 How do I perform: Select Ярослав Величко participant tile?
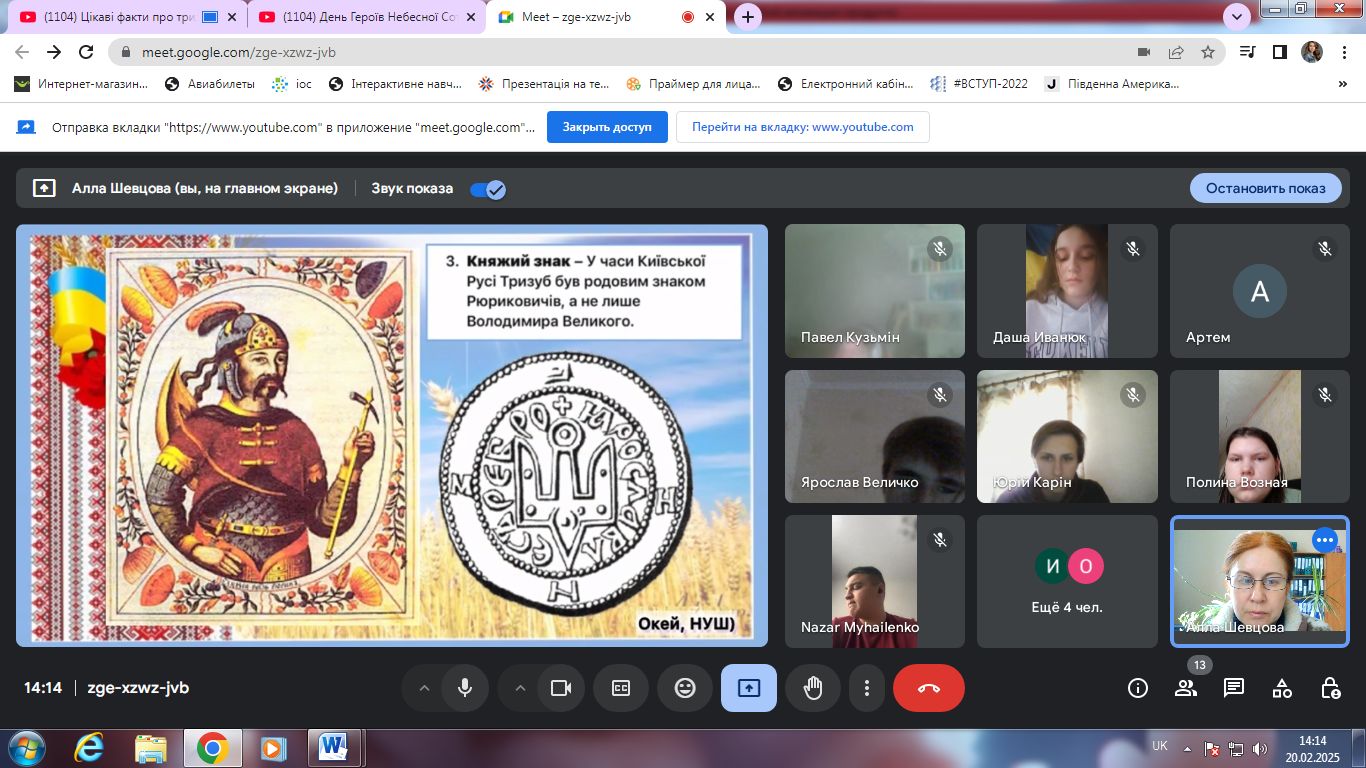point(875,436)
